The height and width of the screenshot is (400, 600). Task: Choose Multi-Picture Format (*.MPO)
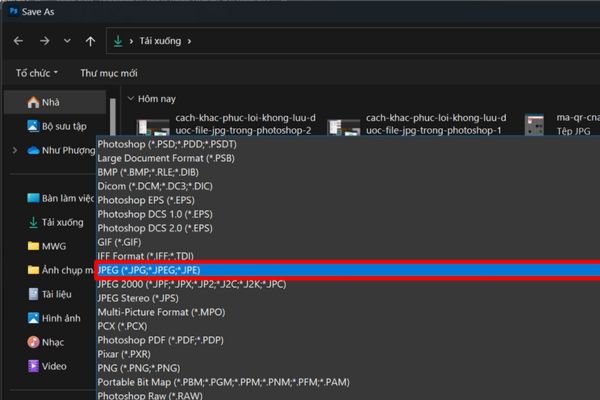point(348,312)
